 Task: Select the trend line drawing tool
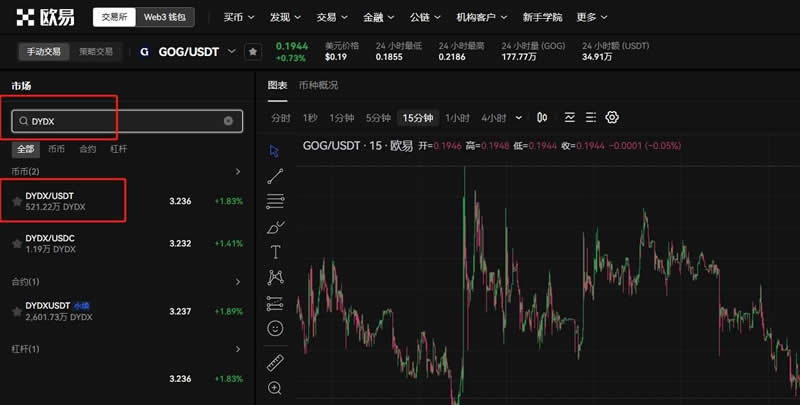(275, 176)
